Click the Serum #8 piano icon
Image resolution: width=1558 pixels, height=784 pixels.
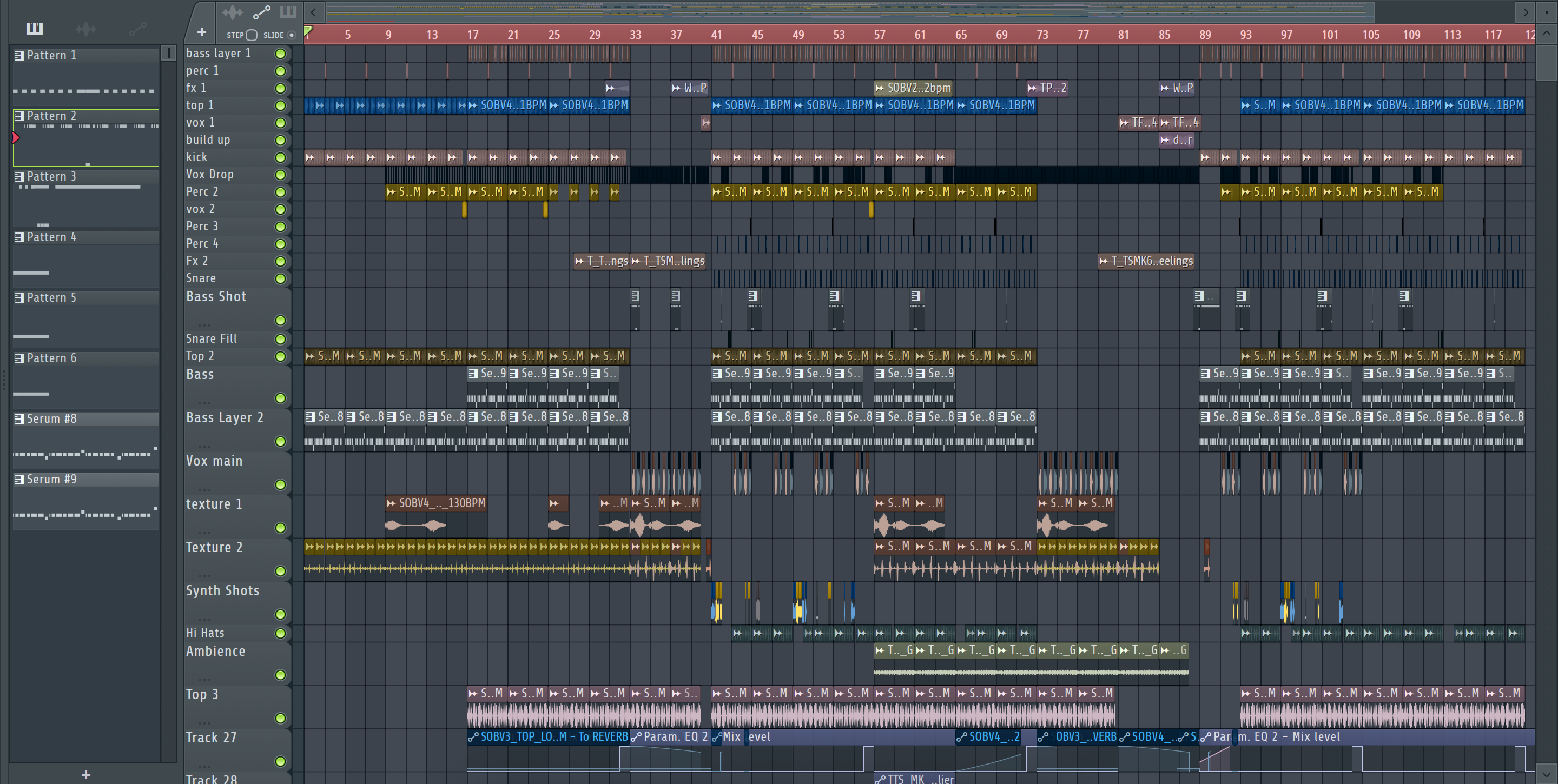pos(19,419)
